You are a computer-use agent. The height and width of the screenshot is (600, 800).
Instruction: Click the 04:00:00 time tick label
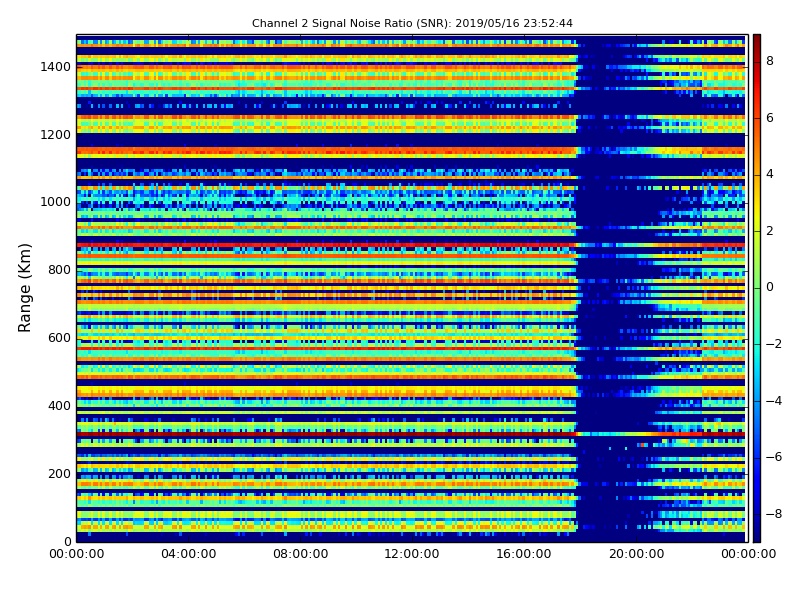click(189, 554)
